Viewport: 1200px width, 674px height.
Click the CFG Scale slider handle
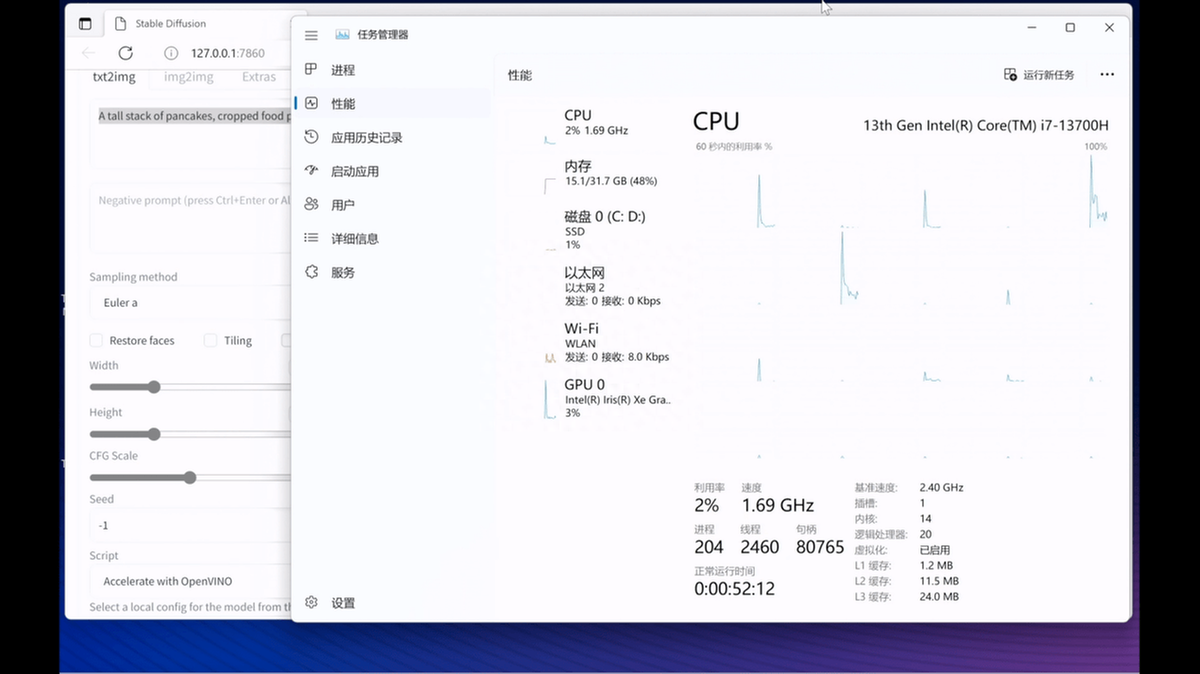[190, 478]
